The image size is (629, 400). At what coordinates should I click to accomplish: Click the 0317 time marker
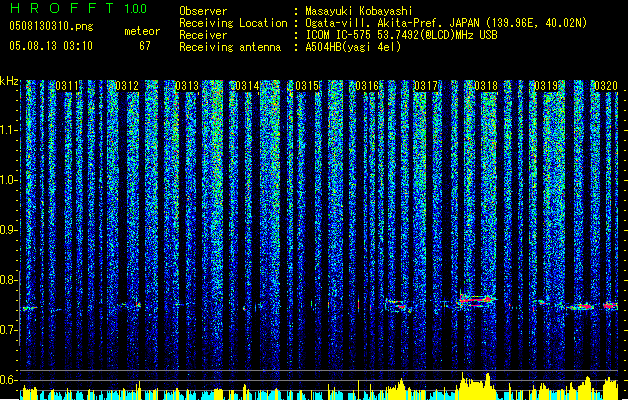[x=426, y=85]
